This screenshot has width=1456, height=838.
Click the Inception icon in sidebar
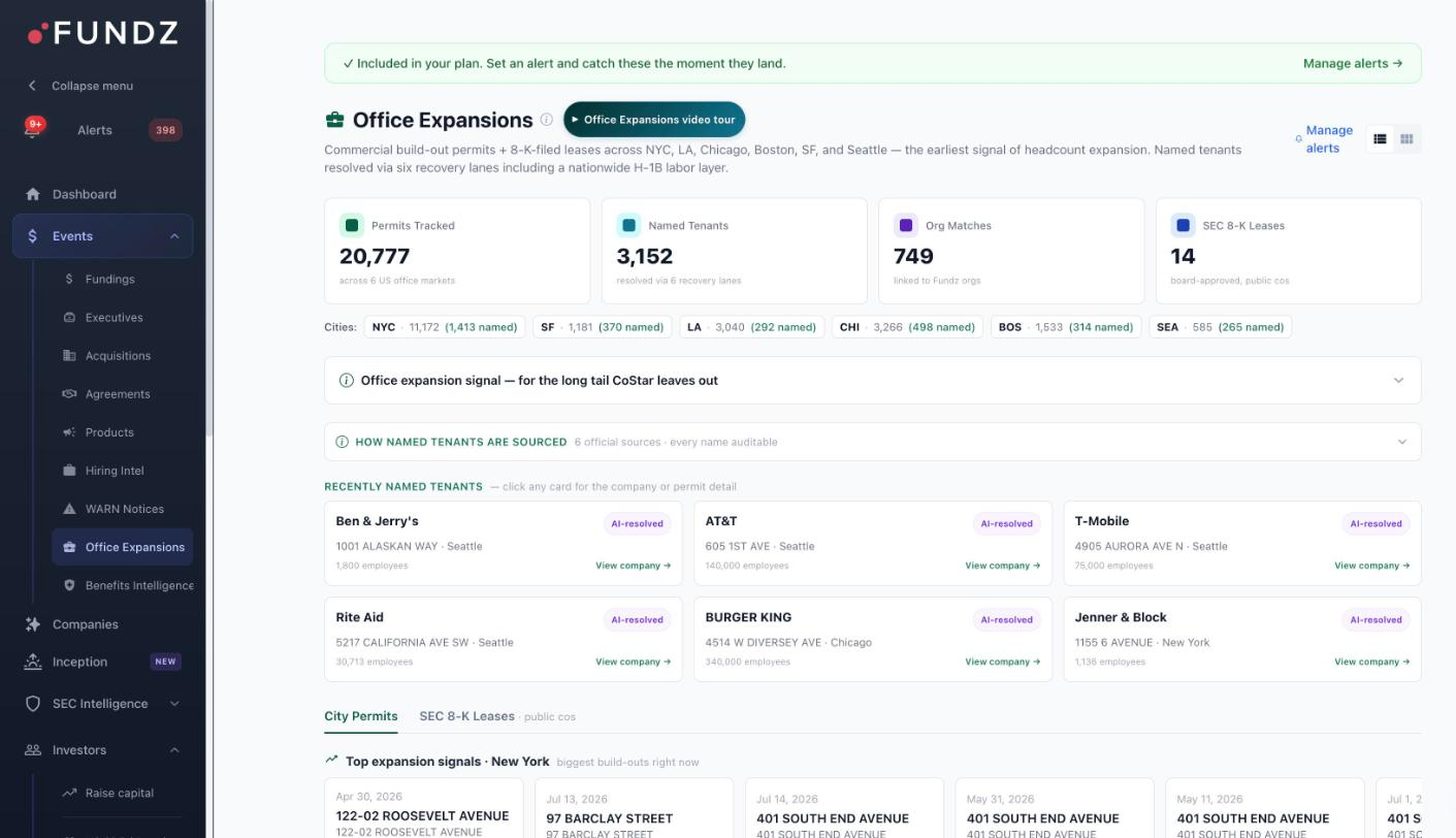(x=33, y=662)
